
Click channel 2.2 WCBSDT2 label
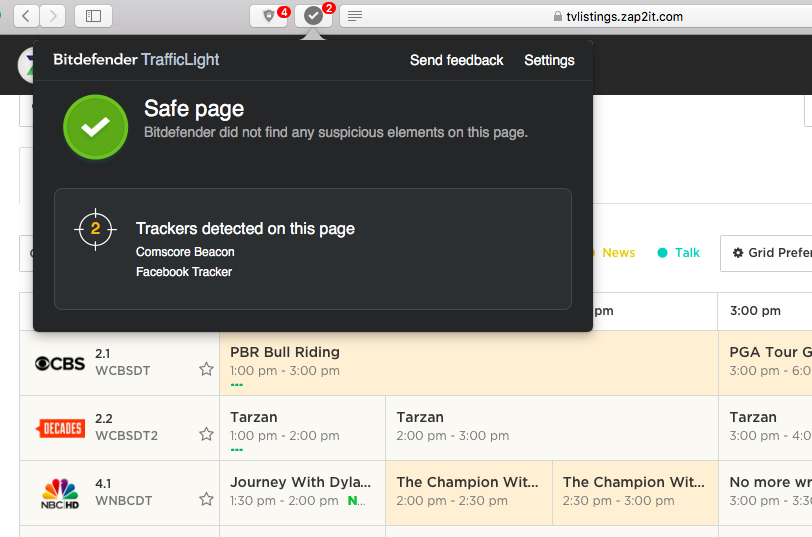(126, 427)
